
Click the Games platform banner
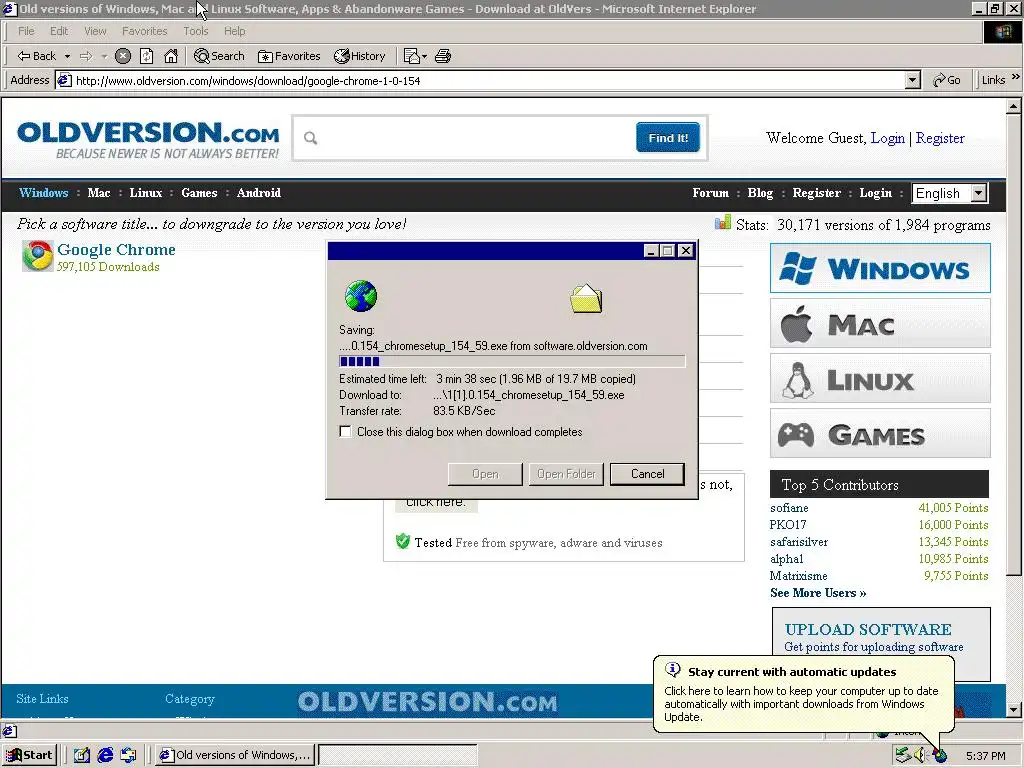coord(880,433)
